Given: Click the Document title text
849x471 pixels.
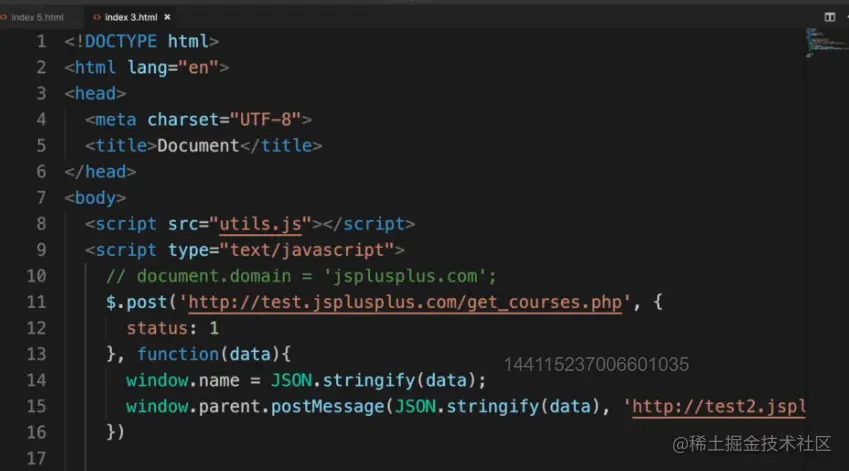Looking at the screenshot, I should 198,146.
